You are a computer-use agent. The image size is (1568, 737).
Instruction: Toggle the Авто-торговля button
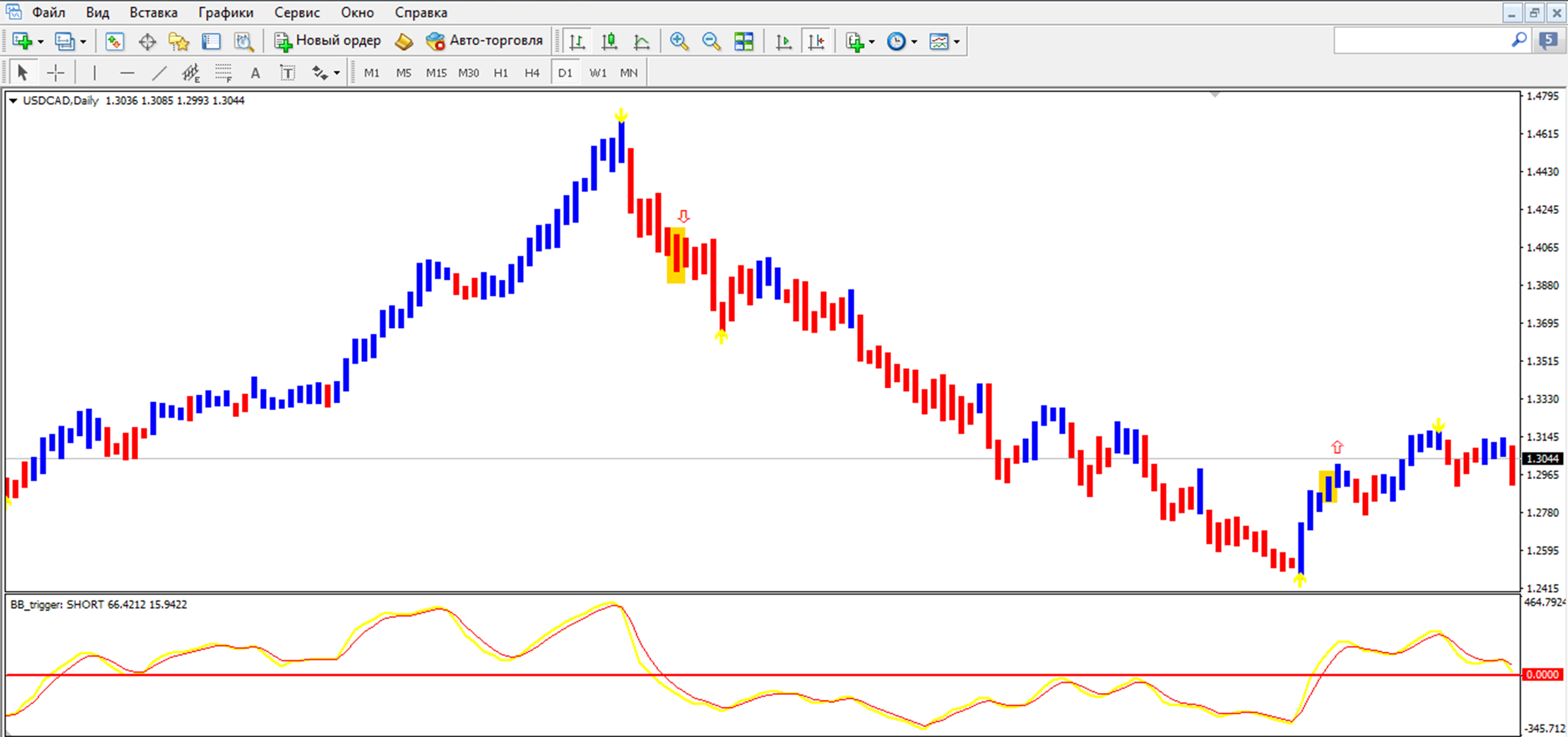click(484, 41)
